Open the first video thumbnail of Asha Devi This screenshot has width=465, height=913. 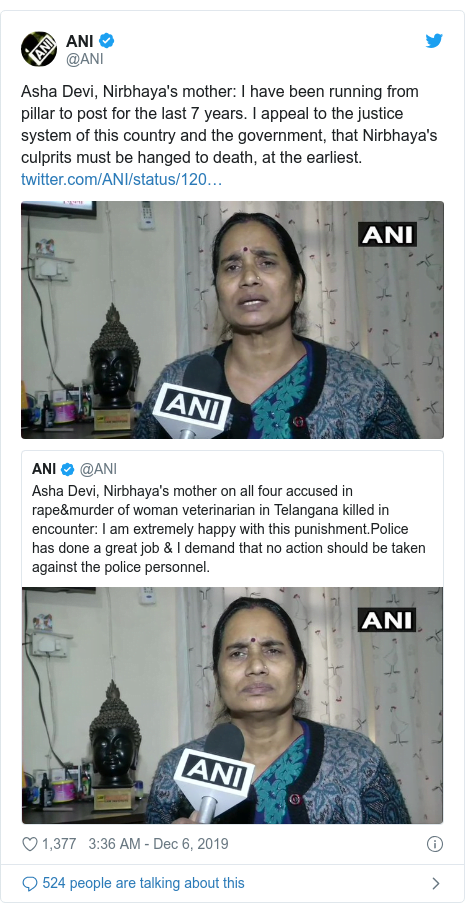tap(232, 320)
